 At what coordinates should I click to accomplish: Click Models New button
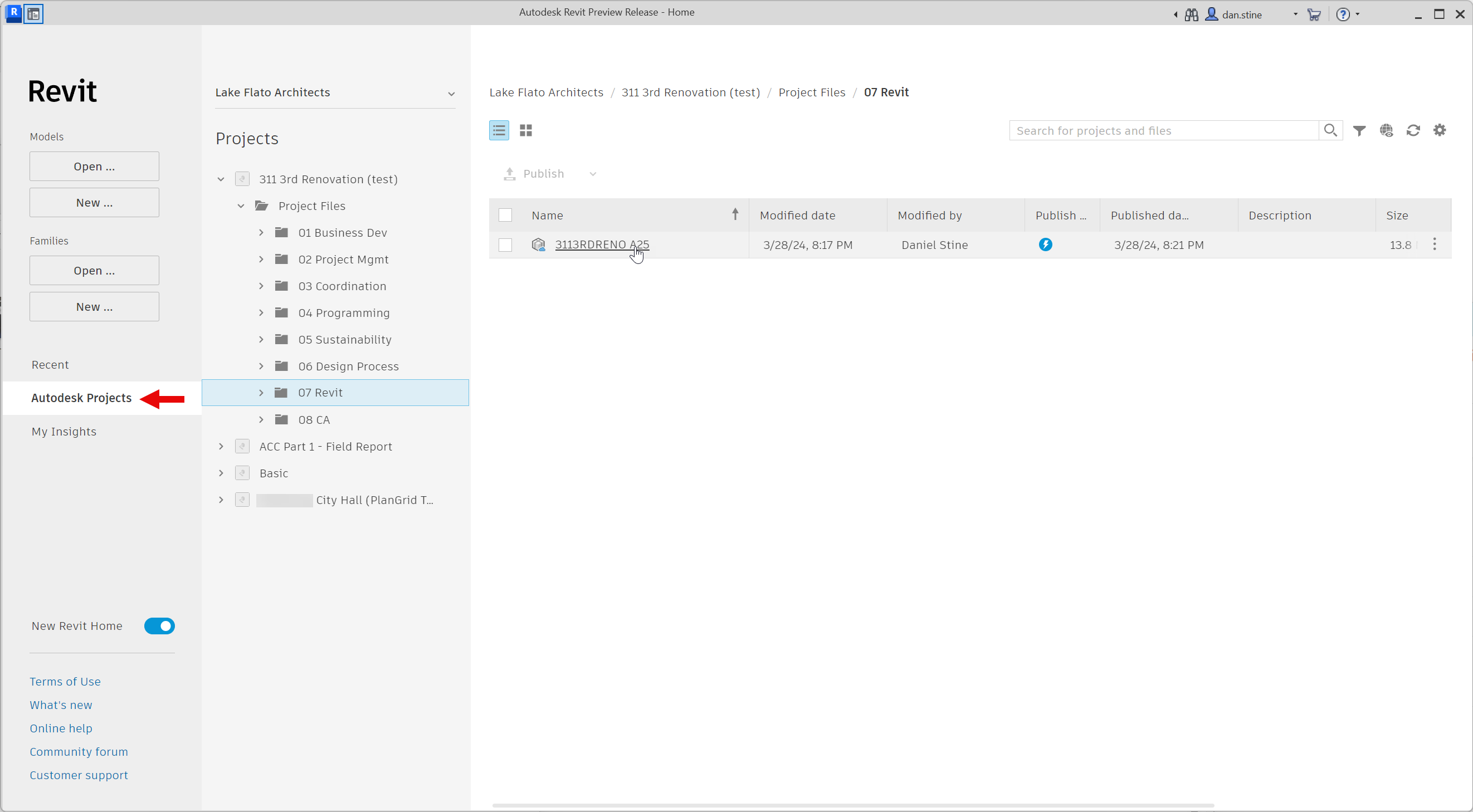click(x=94, y=202)
